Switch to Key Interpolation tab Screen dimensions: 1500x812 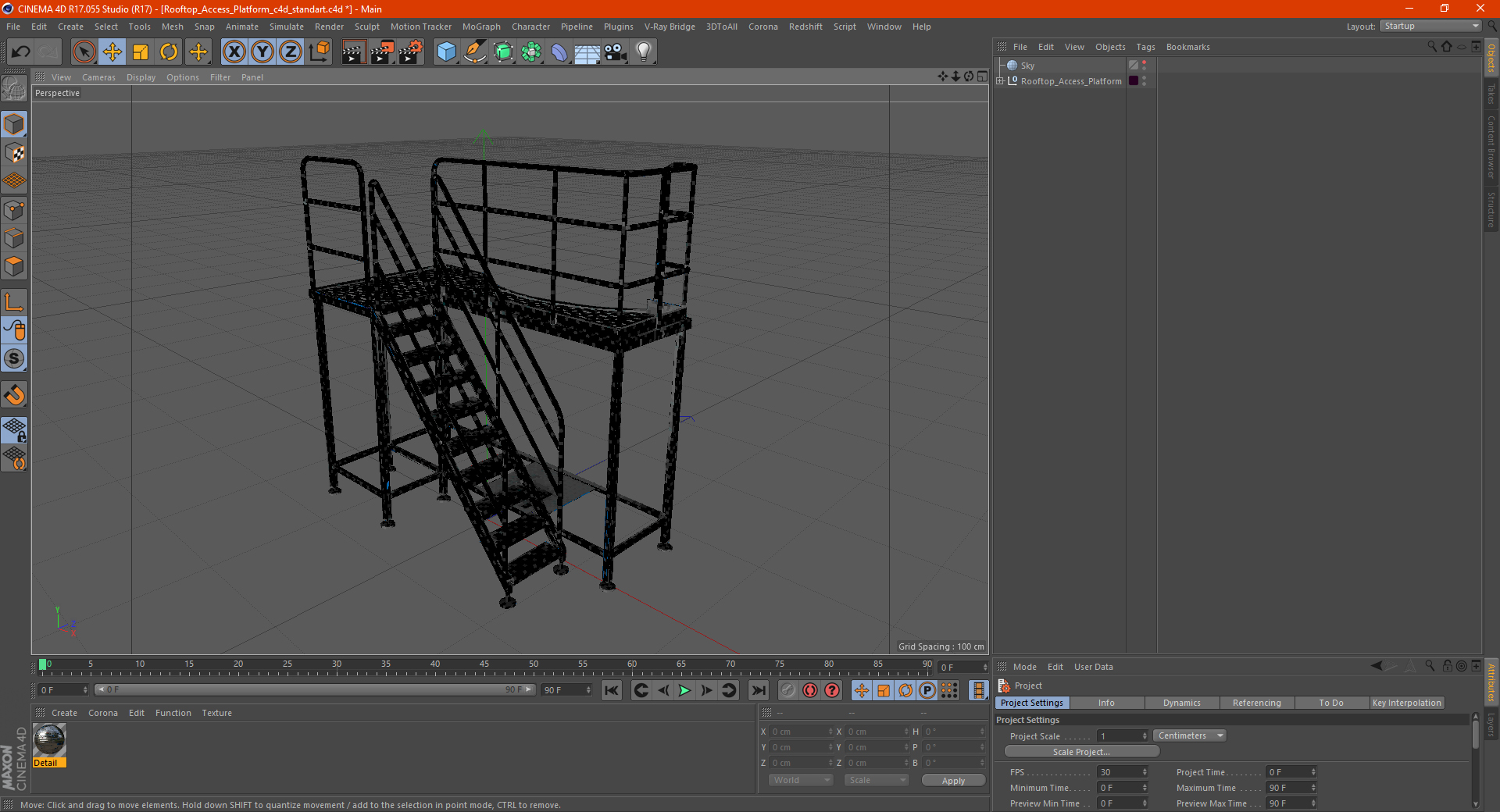tap(1406, 703)
